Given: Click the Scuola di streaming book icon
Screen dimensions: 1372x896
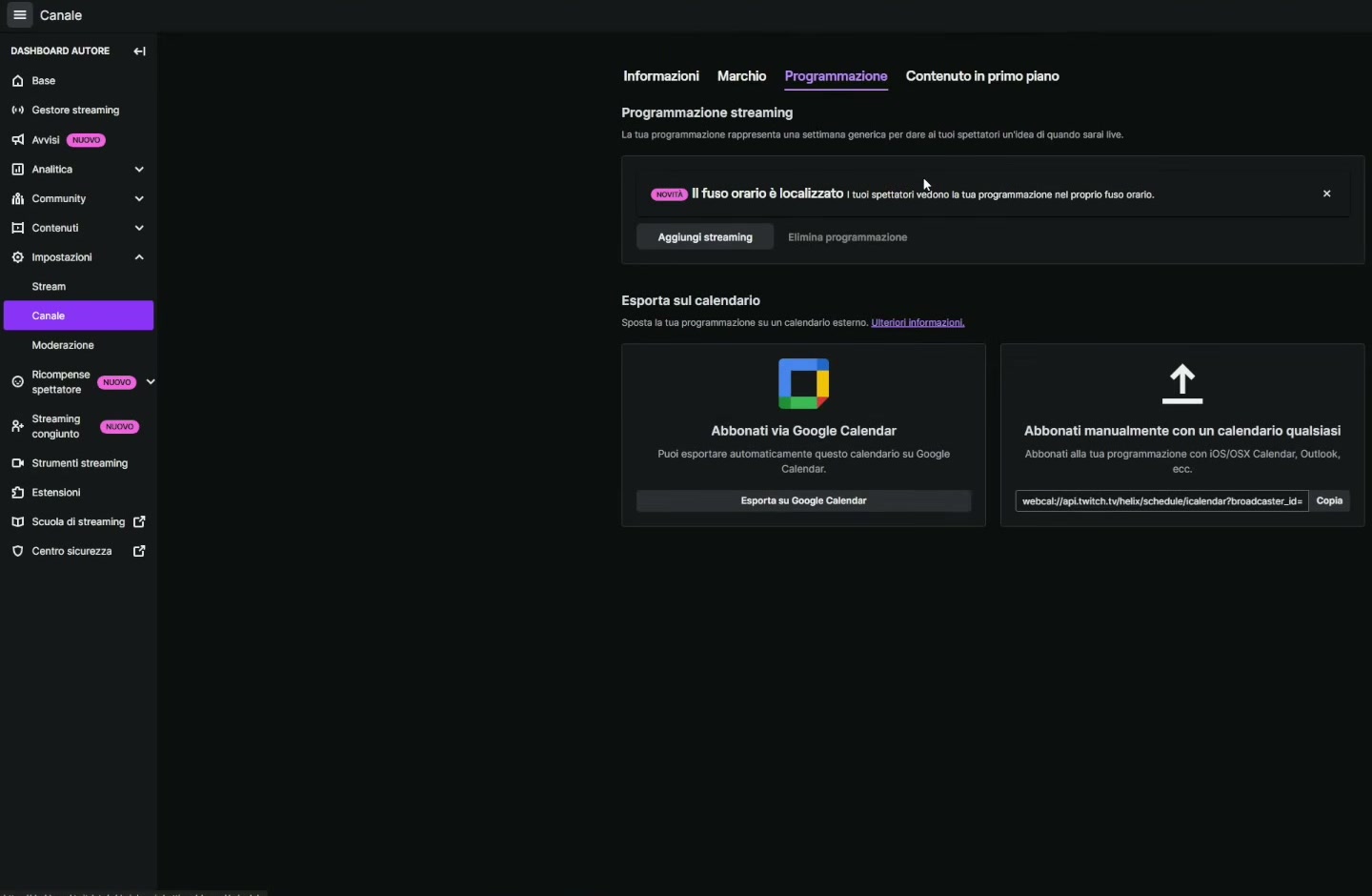Looking at the screenshot, I should point(17,522).
